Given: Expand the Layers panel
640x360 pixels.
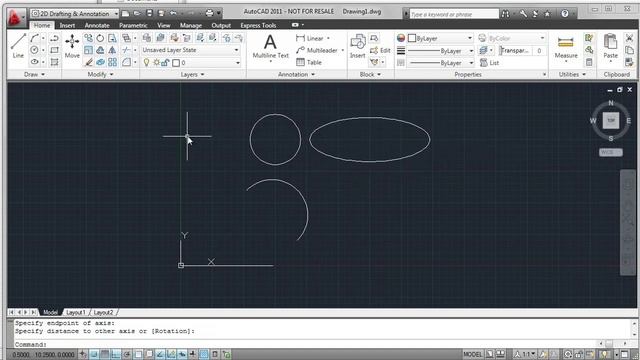Looking at the screenshot, I should (x=193, y=74).
